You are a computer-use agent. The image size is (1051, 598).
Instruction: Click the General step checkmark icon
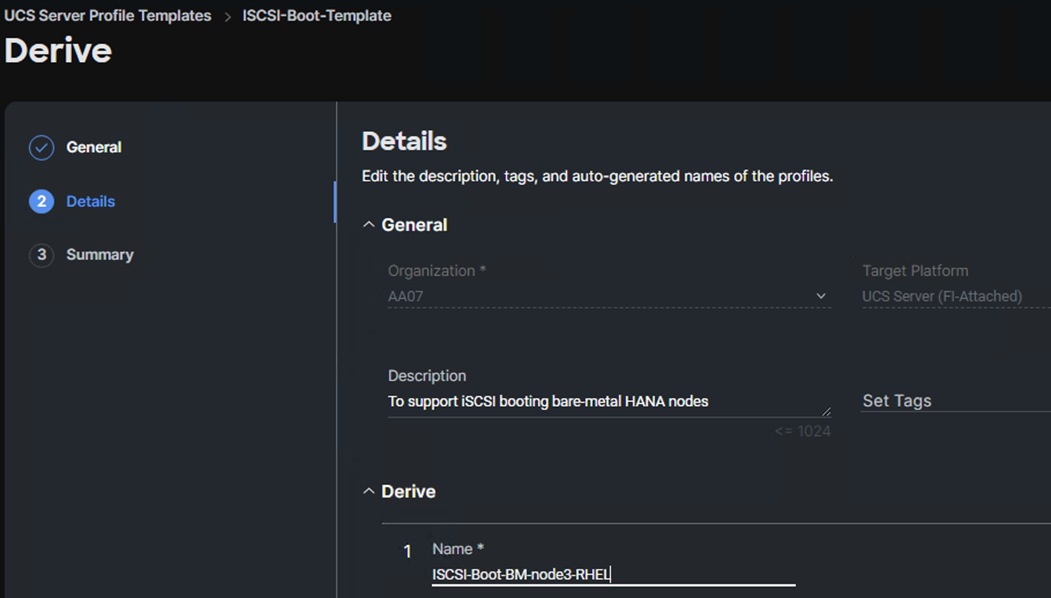pos(42,147)
